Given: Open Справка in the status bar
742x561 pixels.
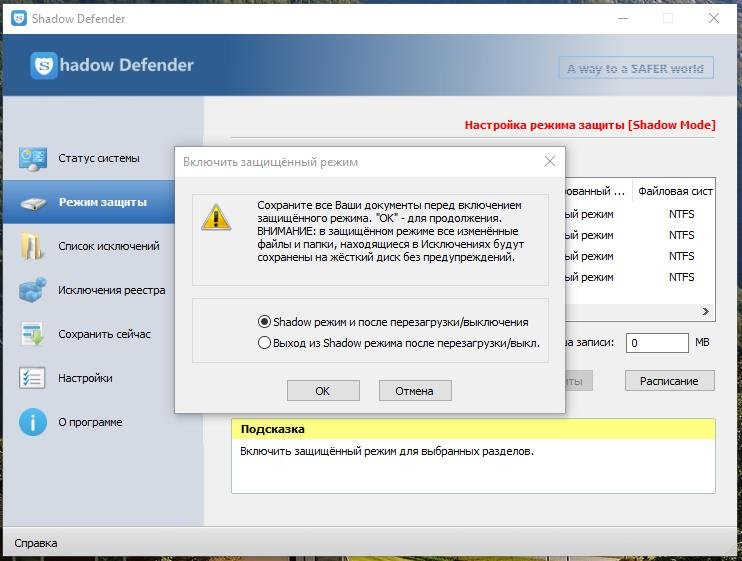Looking at the screenshot, I should click(36, 543).
